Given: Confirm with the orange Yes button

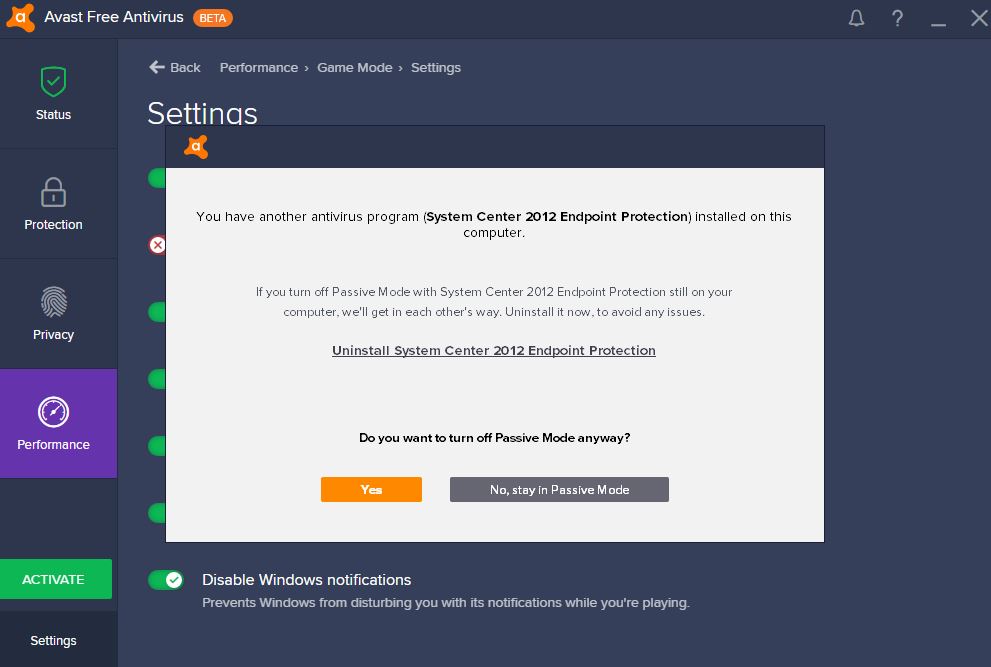Looking at the screenshot, I should point(371,490).
